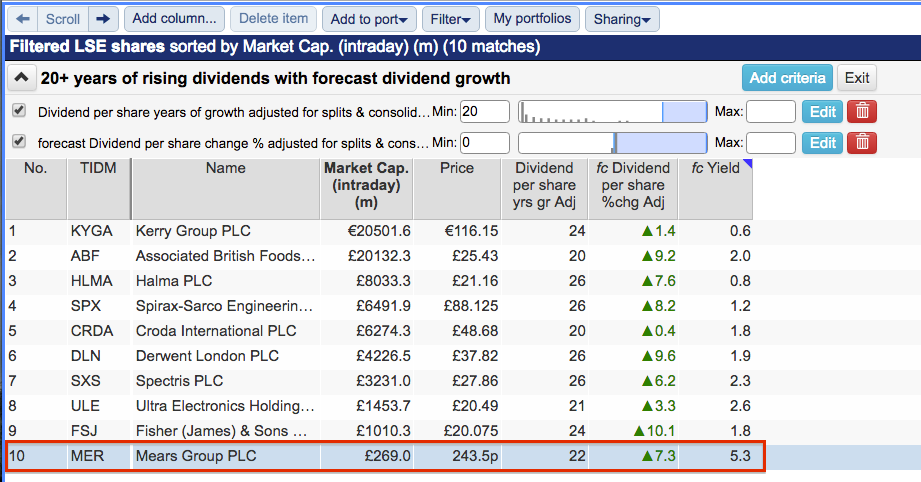Click the 243.5p price cell
The width and height of the screenshot is (921, 482).
pyautogui.click(x=457, y=456)
